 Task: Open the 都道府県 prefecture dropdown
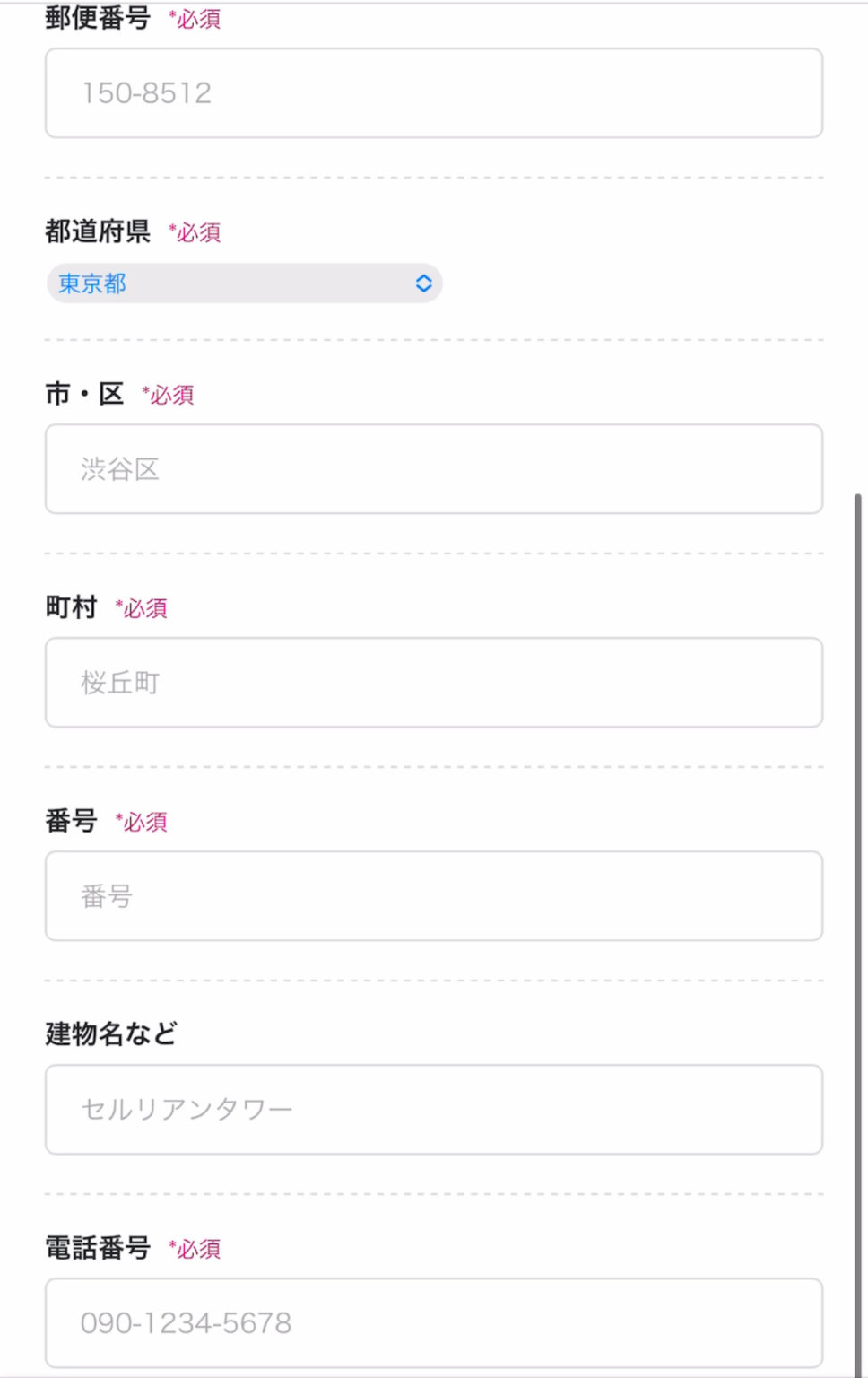pyautogui.click(x=242, y=283)
